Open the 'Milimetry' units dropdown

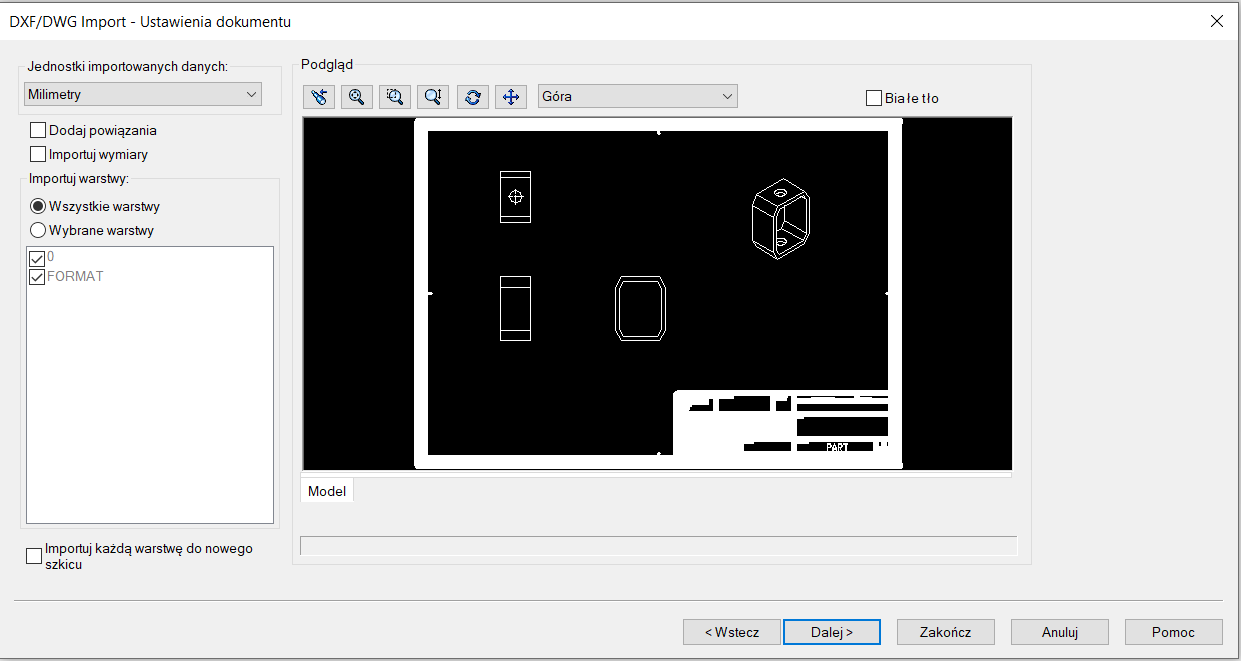coord(142,94)
